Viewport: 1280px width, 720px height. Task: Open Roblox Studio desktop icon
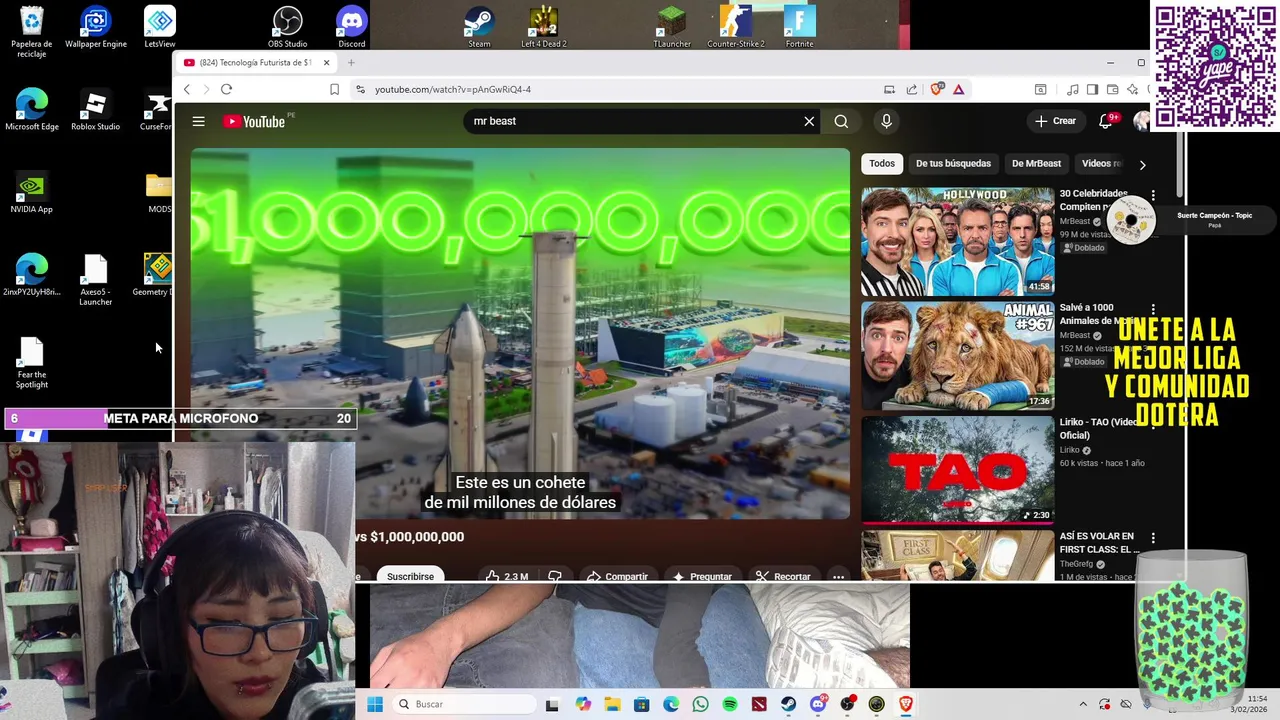[95, 110]
